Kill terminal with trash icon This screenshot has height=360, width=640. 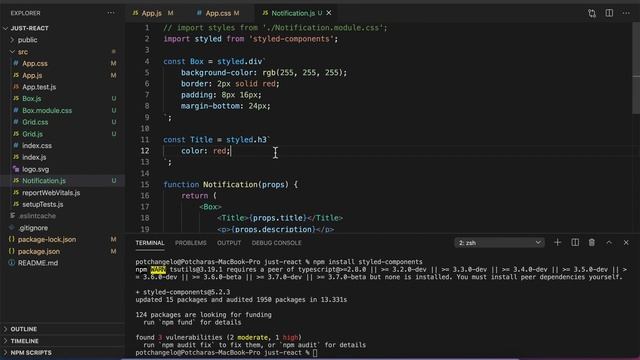click(591, 242)
